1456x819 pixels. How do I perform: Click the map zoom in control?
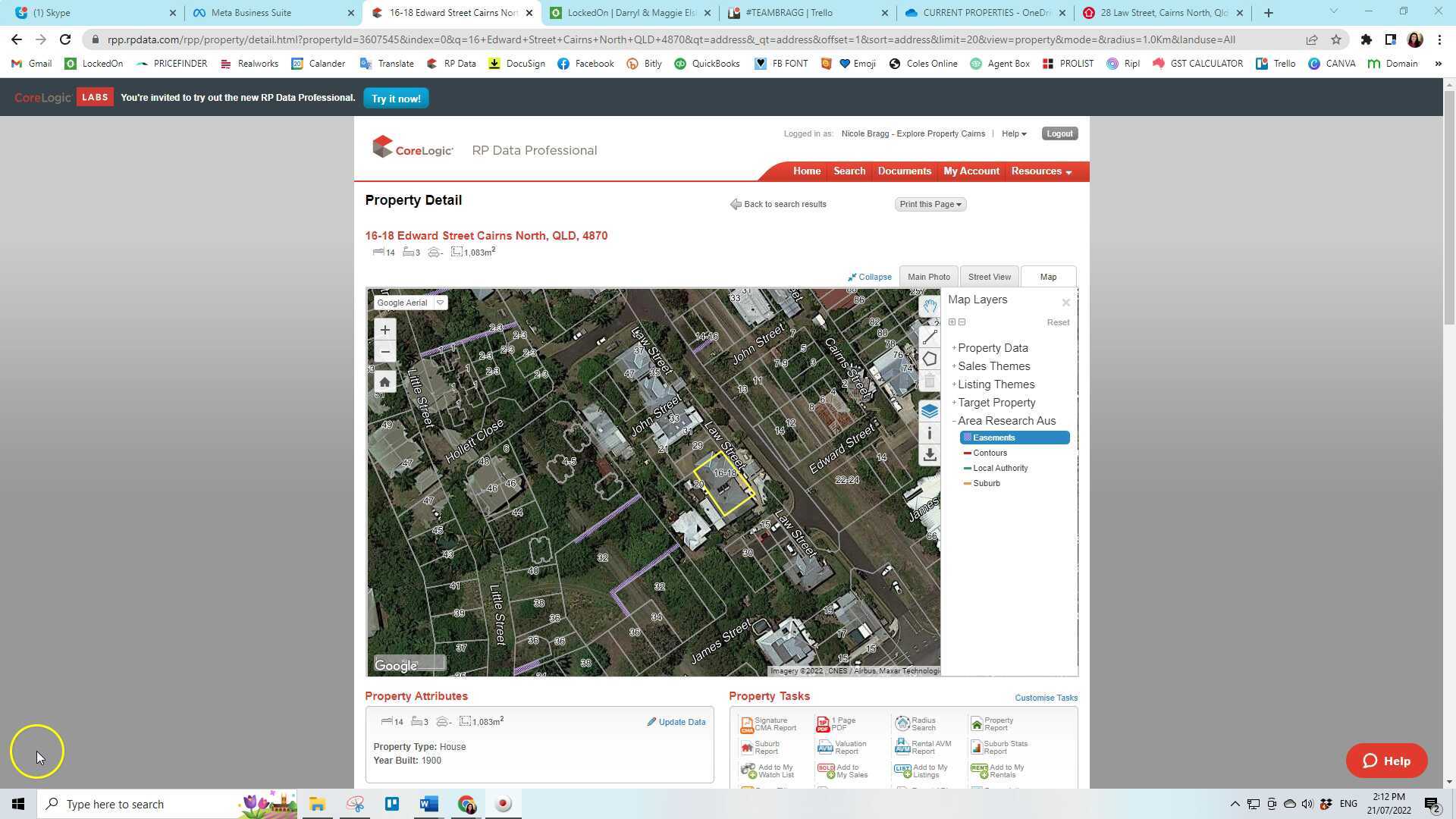point(384,329)
